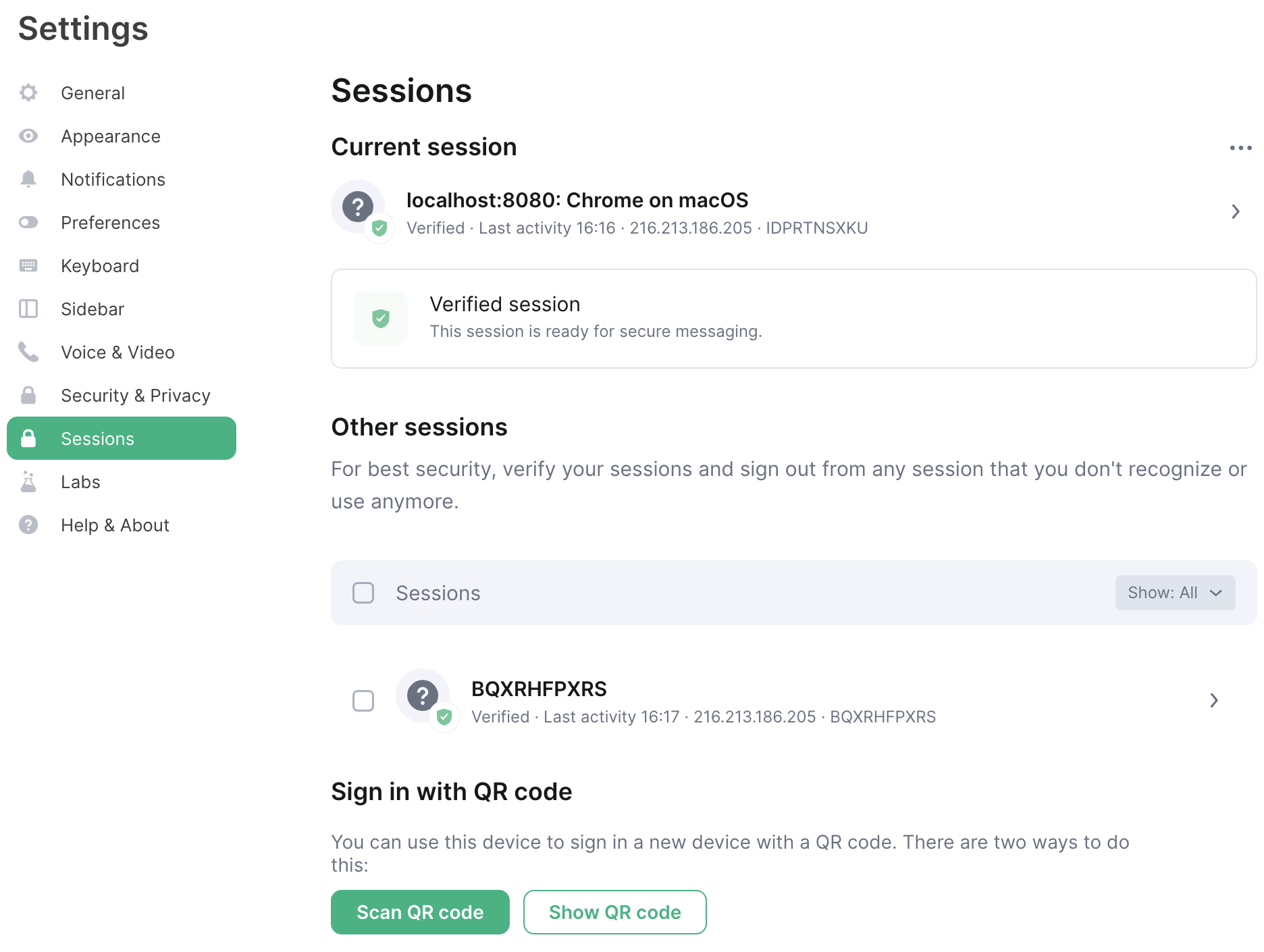The width and height of the screenshot is (1264, 952).
Task: Expand the localhost:8080 current session details
Action: (x=1235, y=212)
